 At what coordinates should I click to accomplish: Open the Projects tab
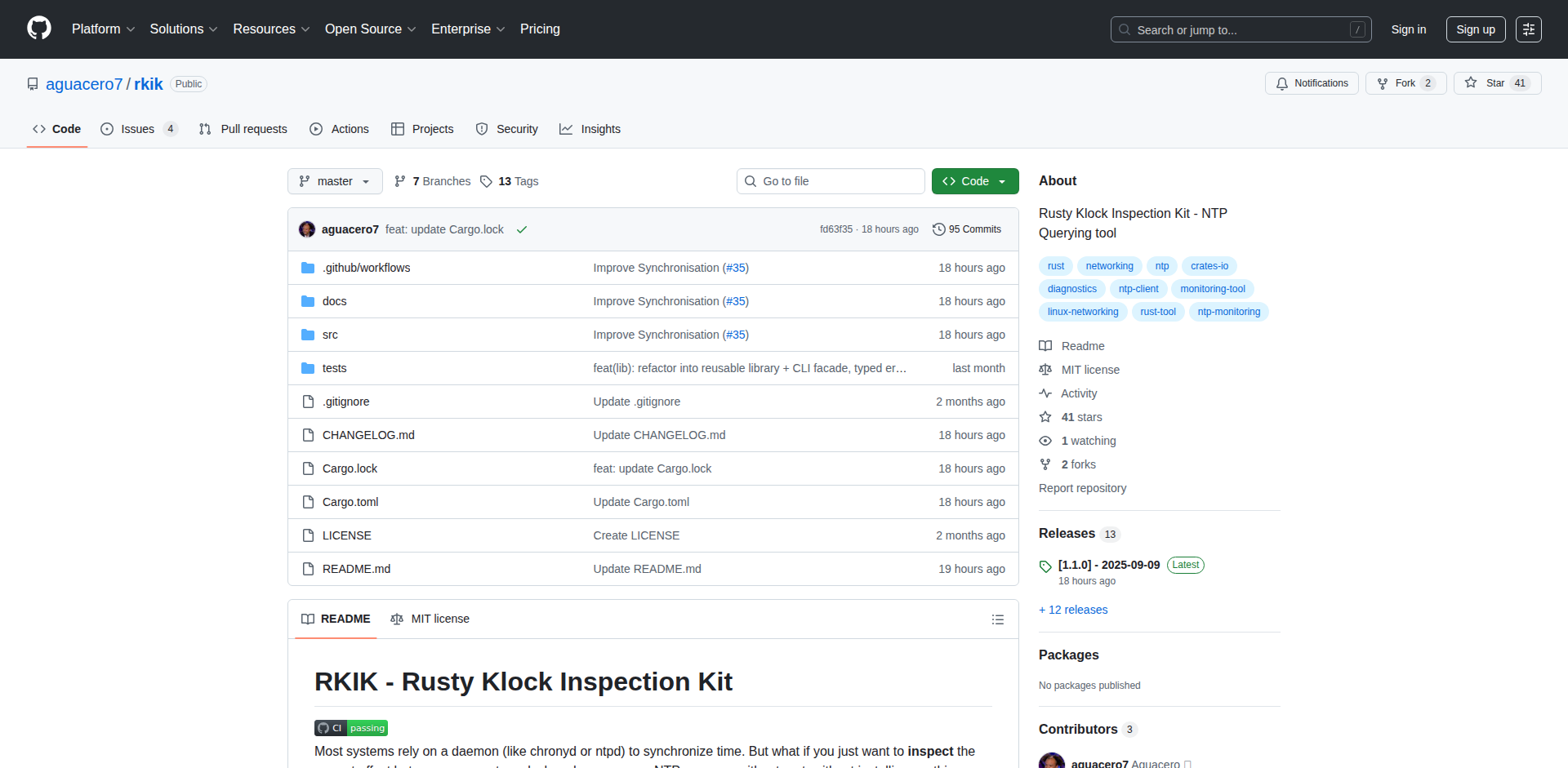[x=422, y=129]
